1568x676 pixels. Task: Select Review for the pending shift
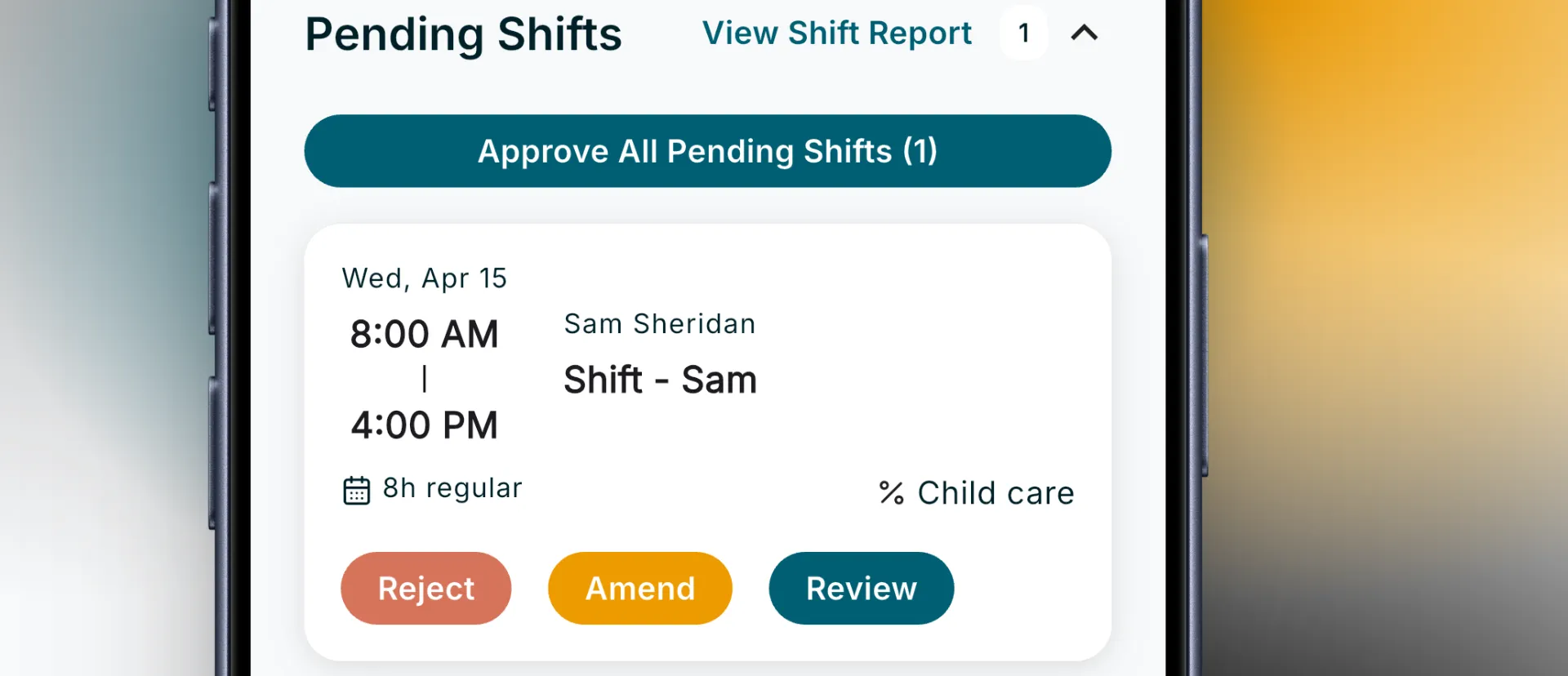(x=861, y=588)
